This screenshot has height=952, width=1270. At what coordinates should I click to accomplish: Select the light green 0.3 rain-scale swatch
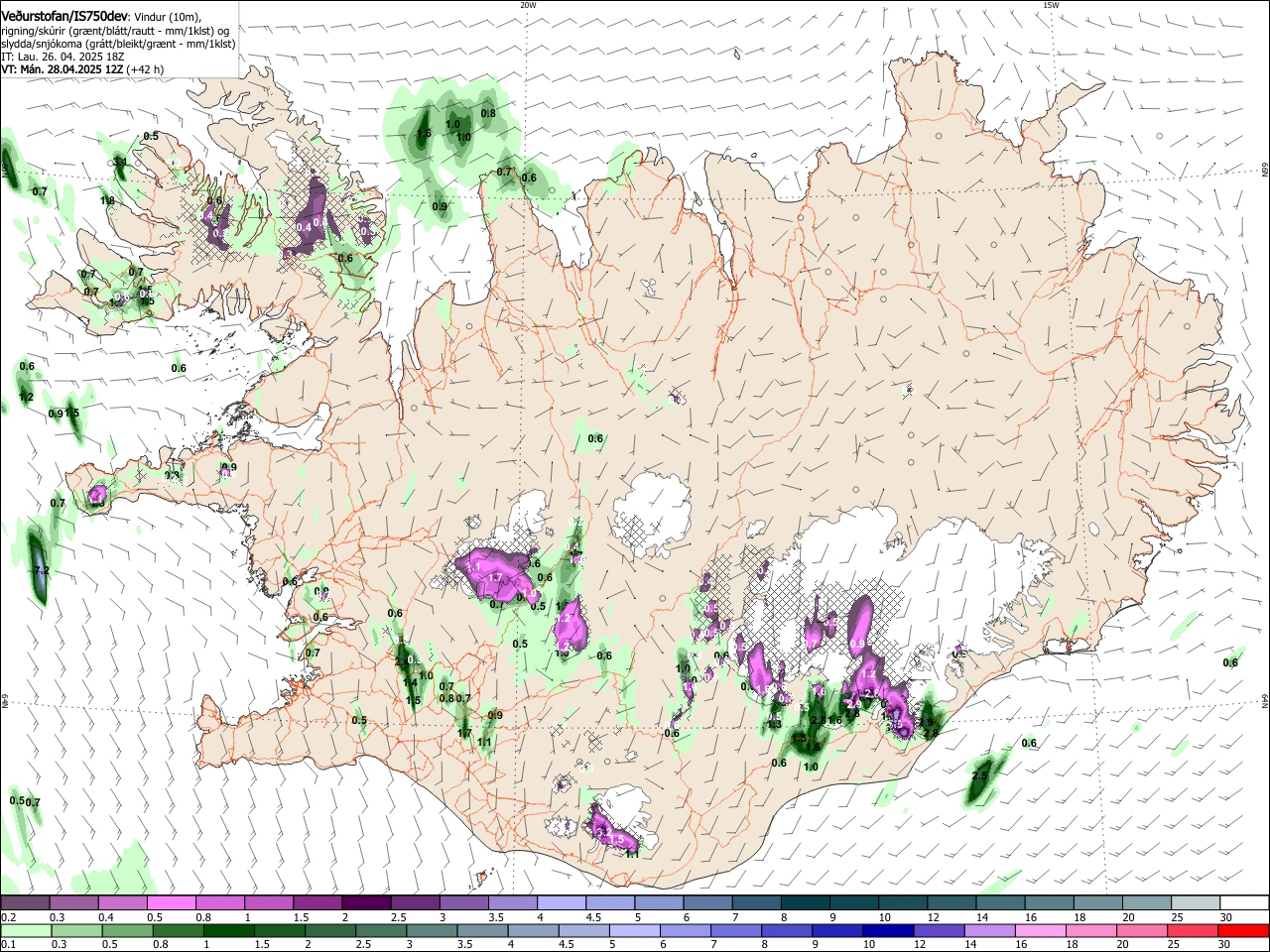click(x=76, y=930)
